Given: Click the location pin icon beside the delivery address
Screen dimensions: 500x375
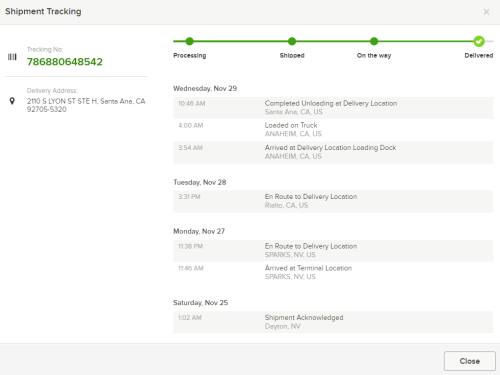Looking at the screenshot, I should coord(12,101).
